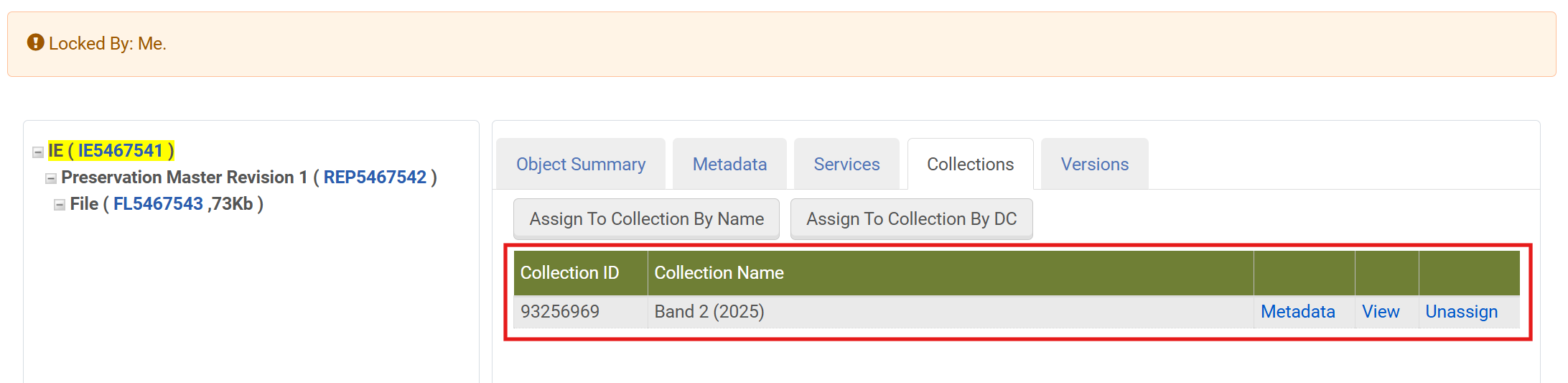Collapse the IE5467541 tree node
1568x383 pixels.
click(x=38, y=152)
